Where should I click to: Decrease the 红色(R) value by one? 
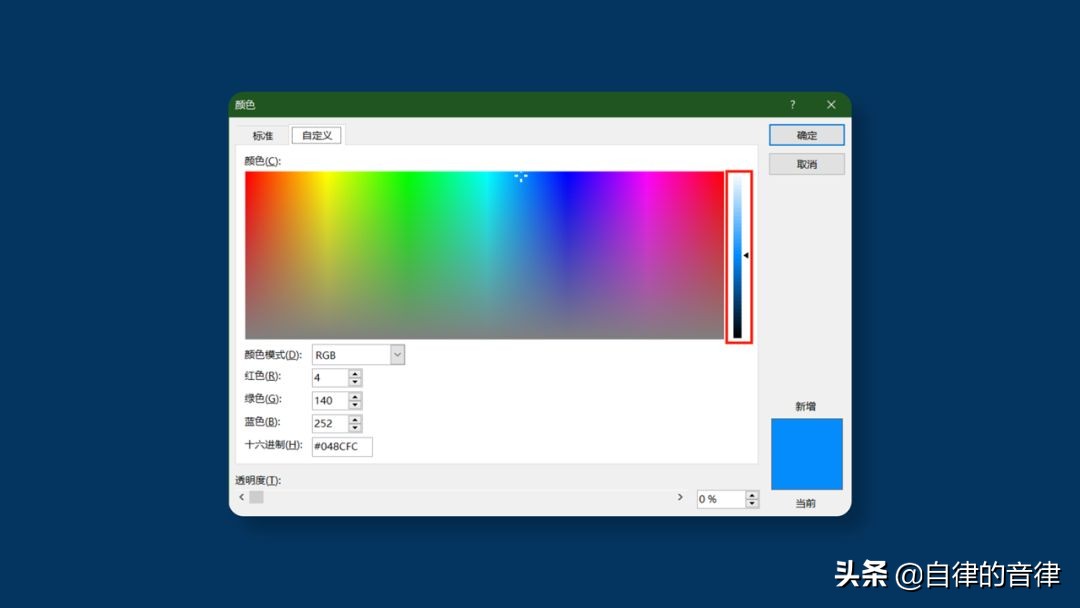tap(355, 381)
